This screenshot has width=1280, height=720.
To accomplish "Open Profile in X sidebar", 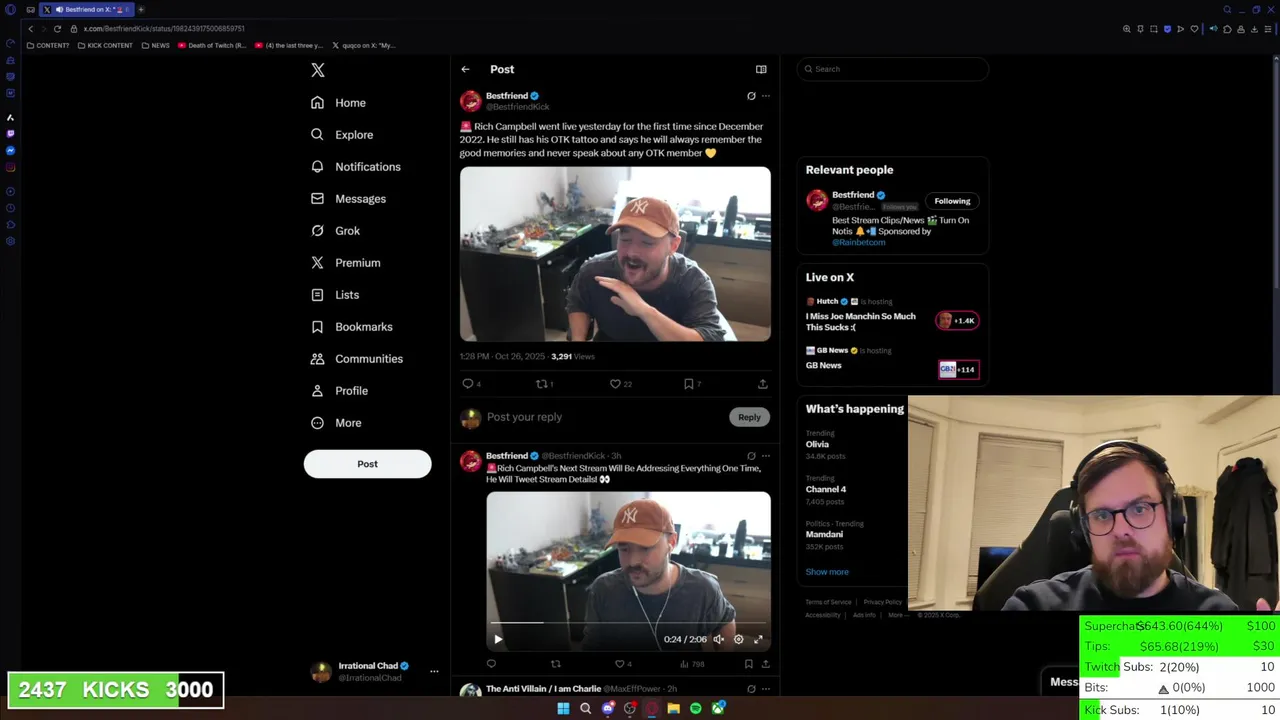I will (339, 391).
